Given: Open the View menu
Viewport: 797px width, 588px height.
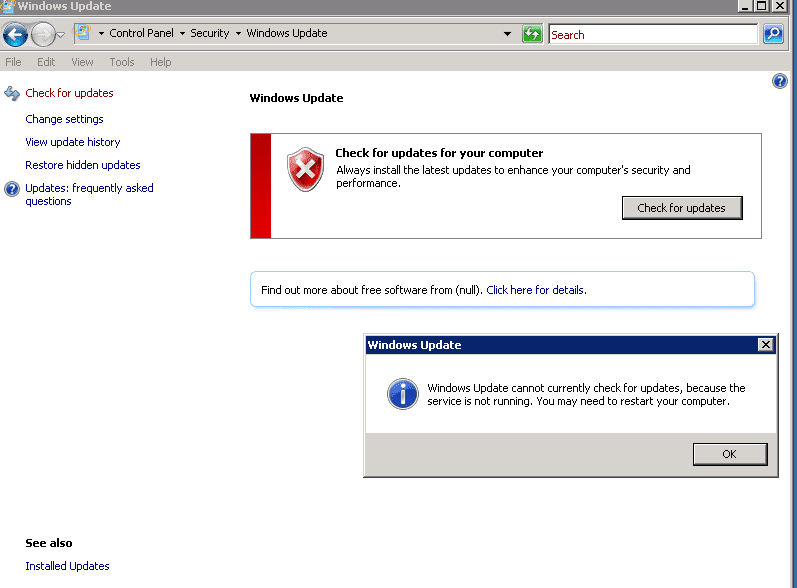Looking at the screenshot, I should pos(82,62).
